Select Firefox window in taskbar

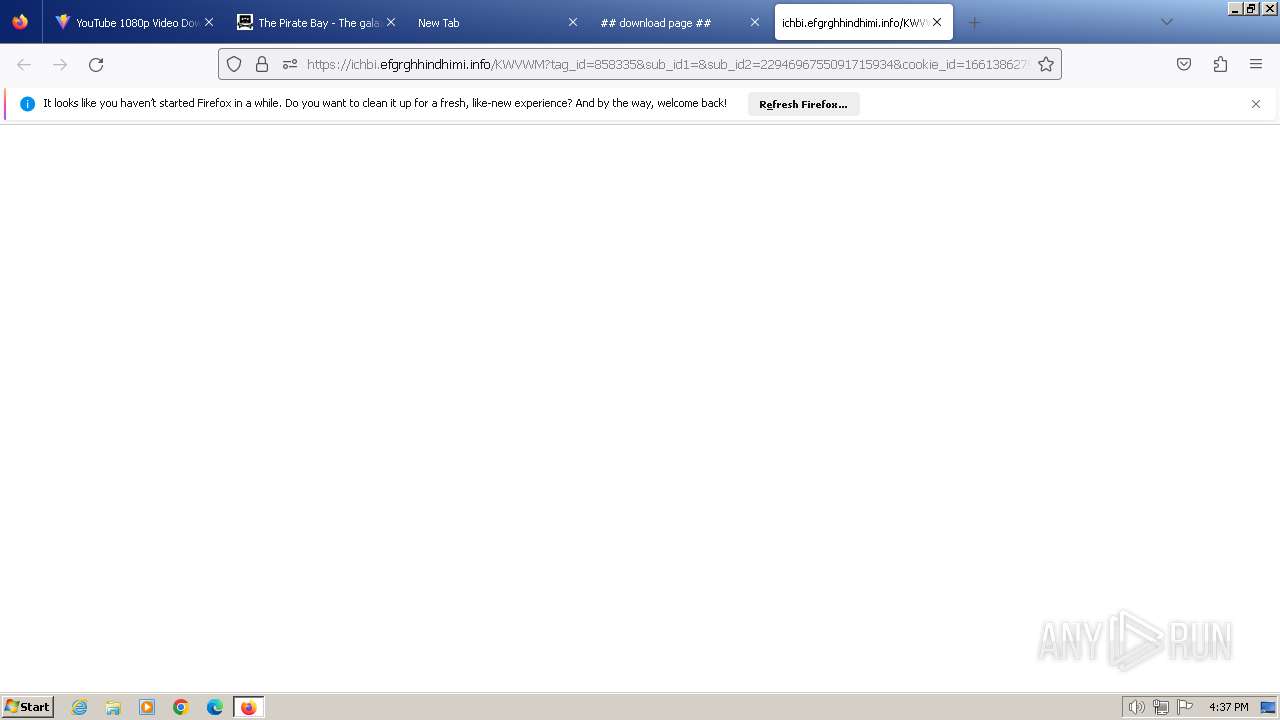click(x=248, y=707)
